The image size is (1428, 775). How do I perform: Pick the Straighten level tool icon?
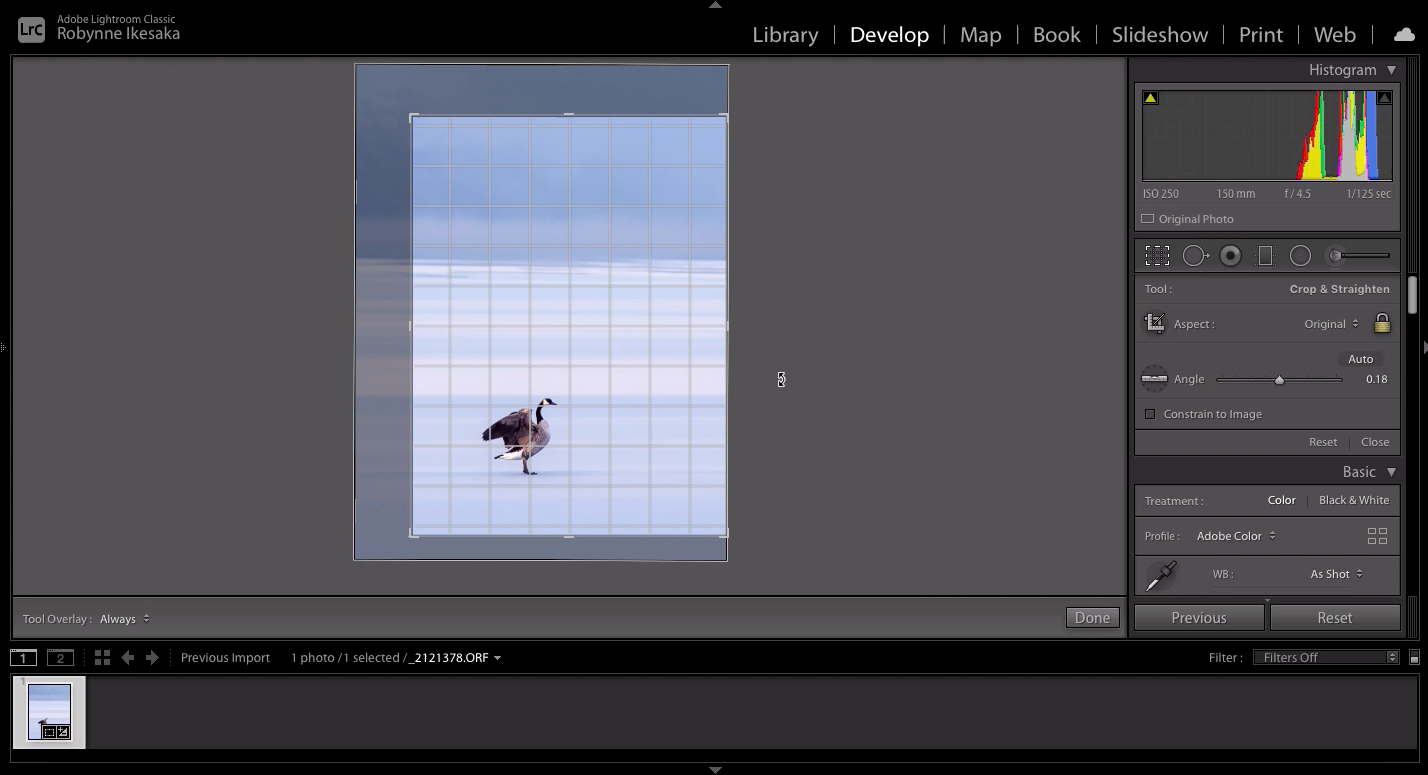[1154, 379]
